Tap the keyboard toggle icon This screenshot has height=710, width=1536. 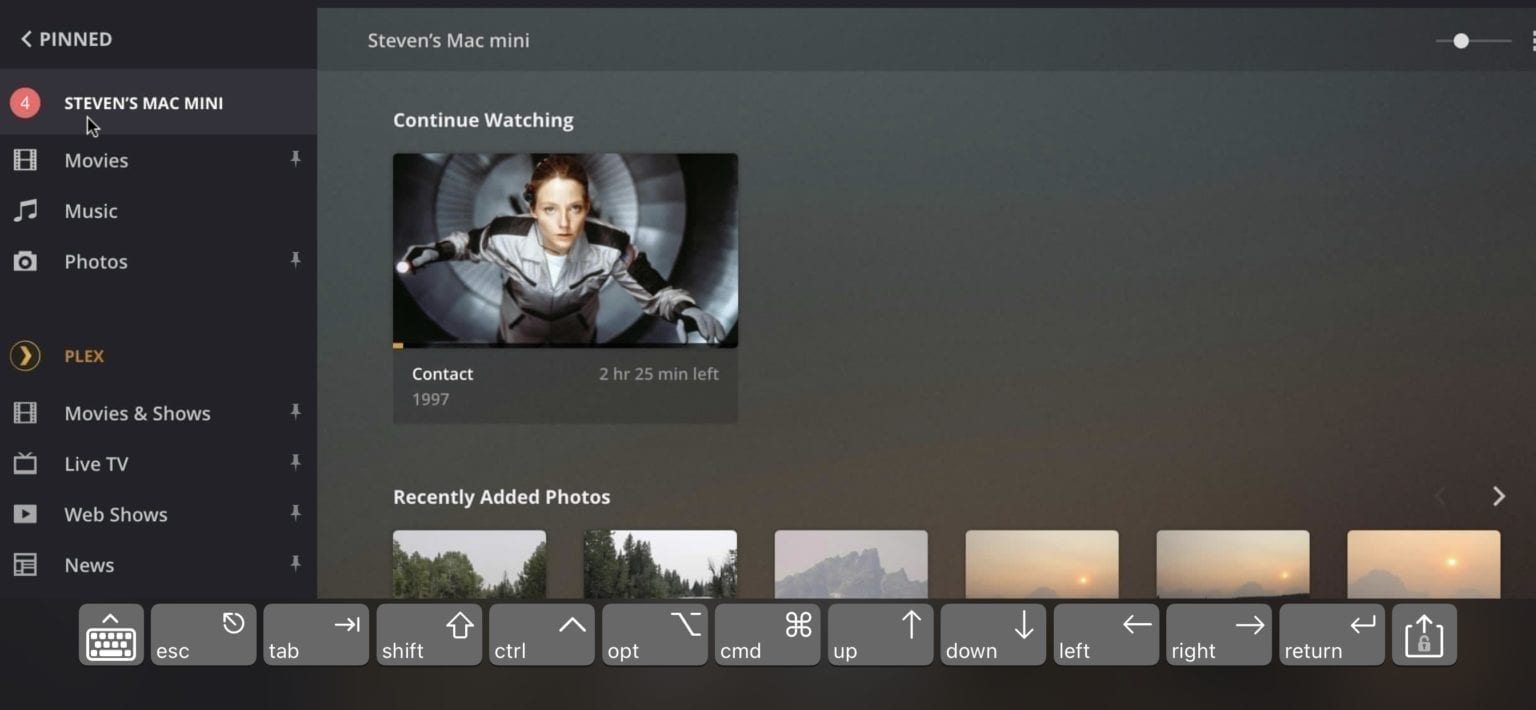[x=110, y=634]
